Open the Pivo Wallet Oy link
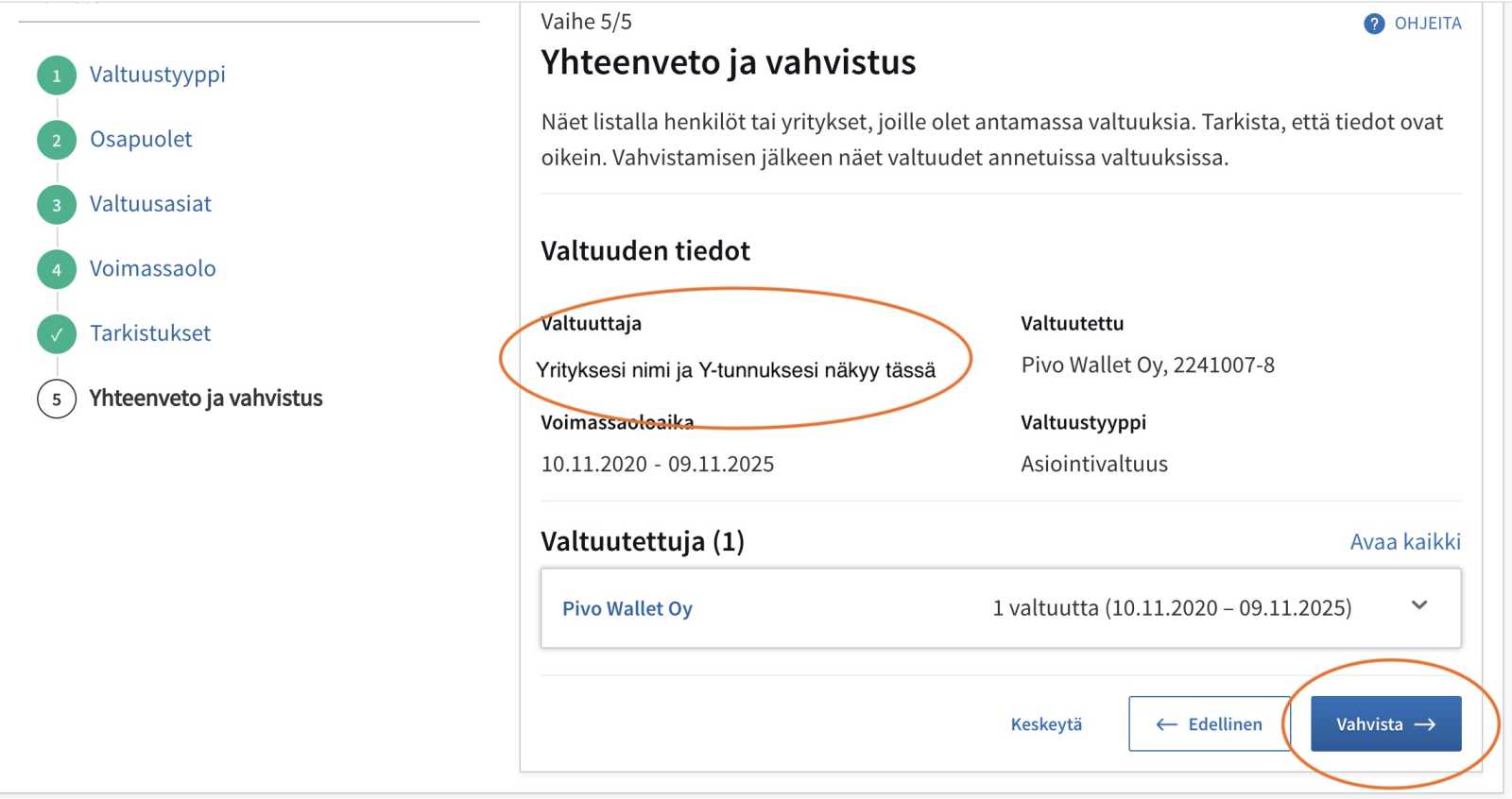 click(627, 609)
